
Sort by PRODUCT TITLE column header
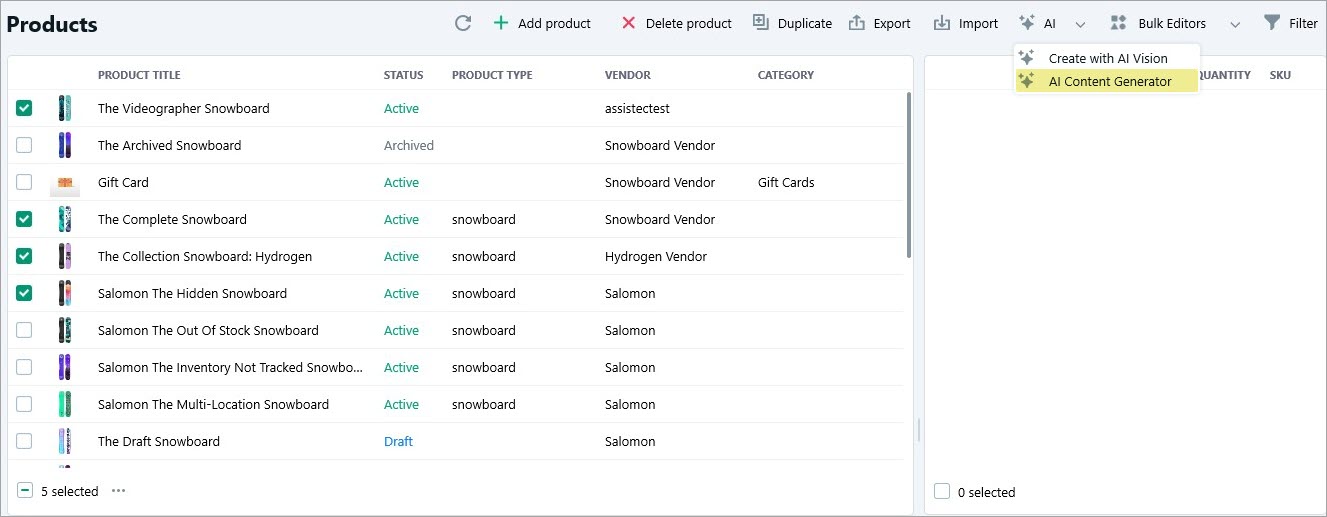point(139,75)
